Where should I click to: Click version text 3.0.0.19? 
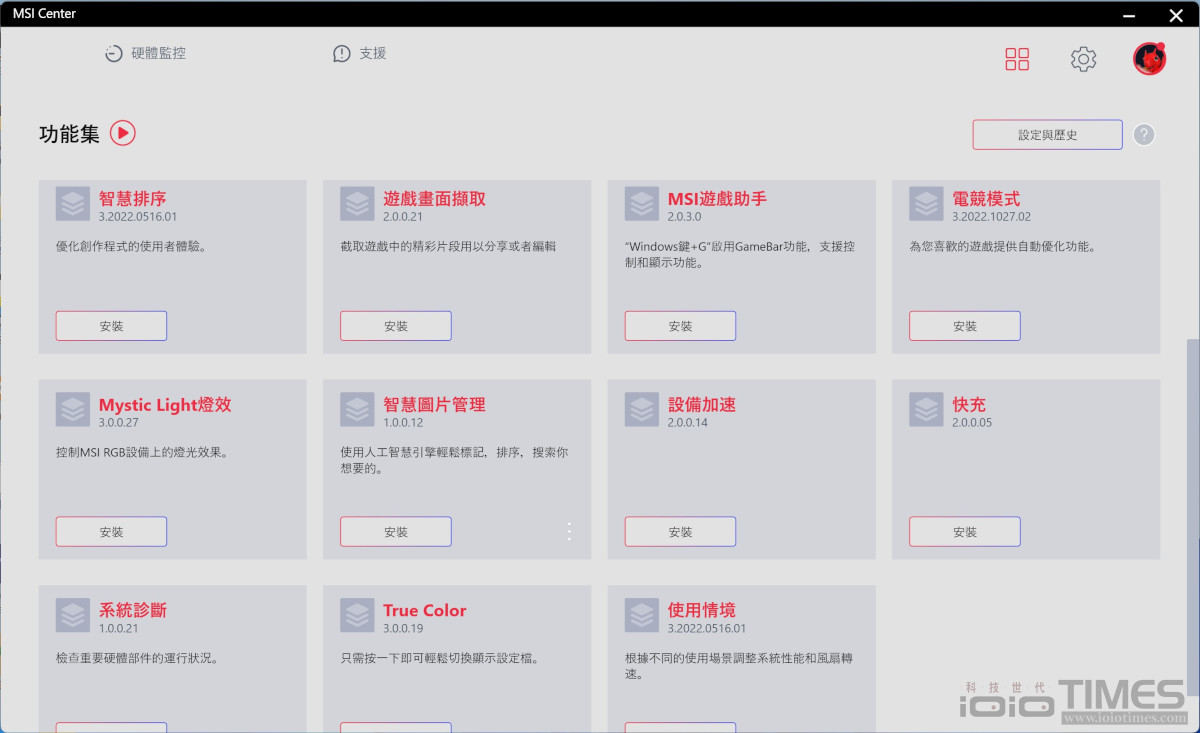(x=403, y=628)
